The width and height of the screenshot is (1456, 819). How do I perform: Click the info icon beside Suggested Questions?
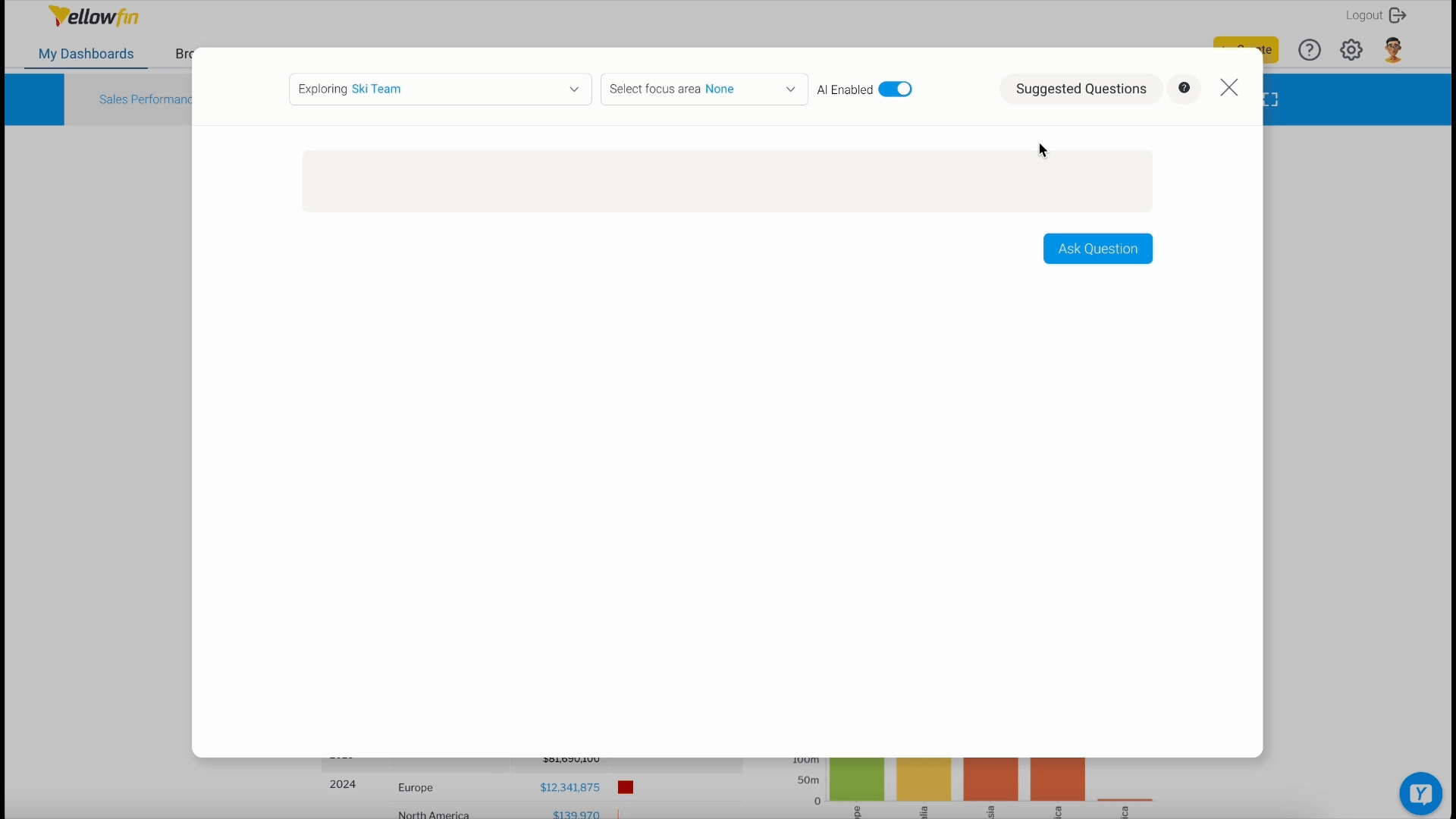click(x=1185, y=88)
